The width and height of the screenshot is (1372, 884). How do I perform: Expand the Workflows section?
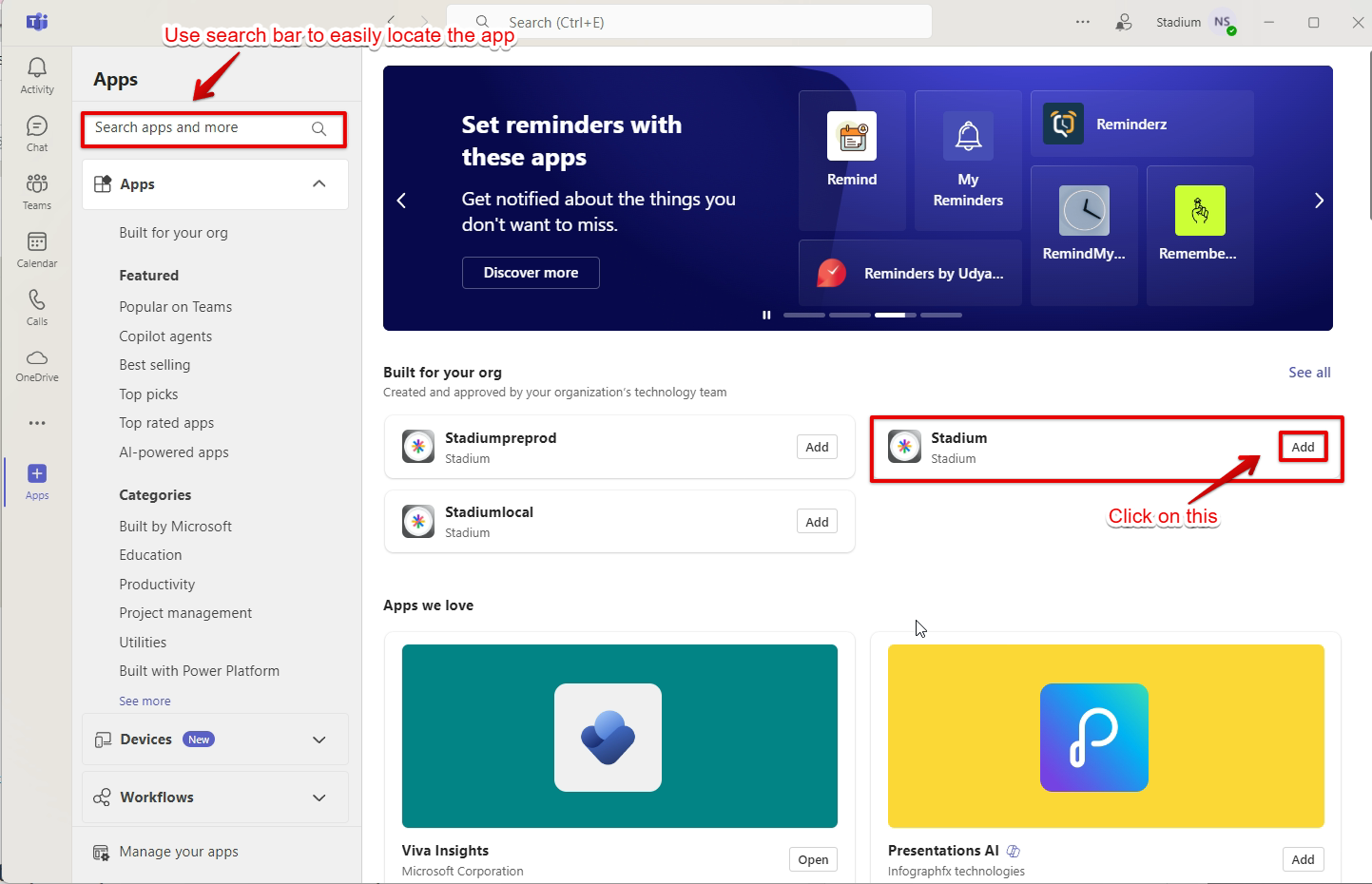[215, 798]
